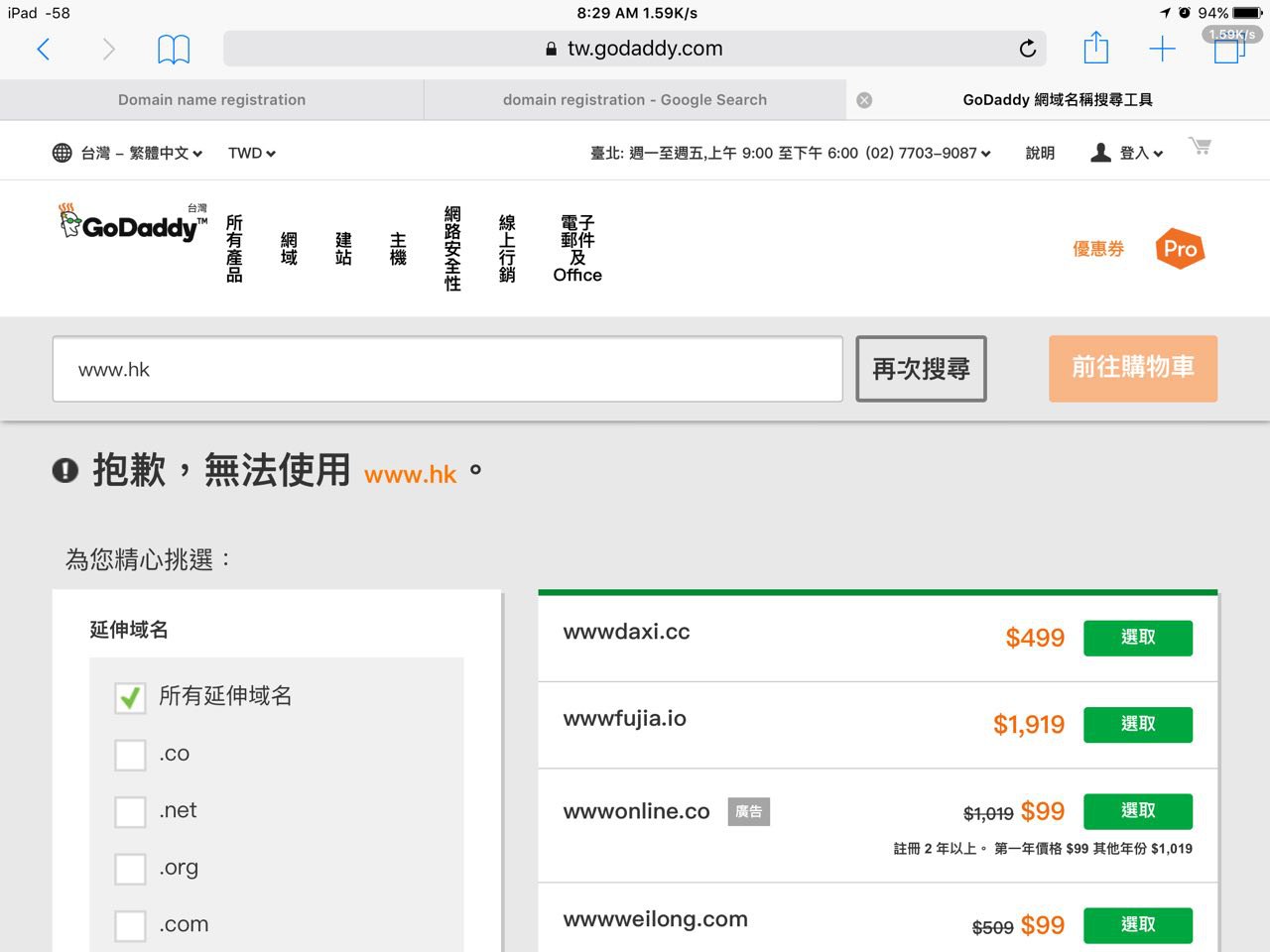Check the .co extension checkbox

(x=130, y=755)
